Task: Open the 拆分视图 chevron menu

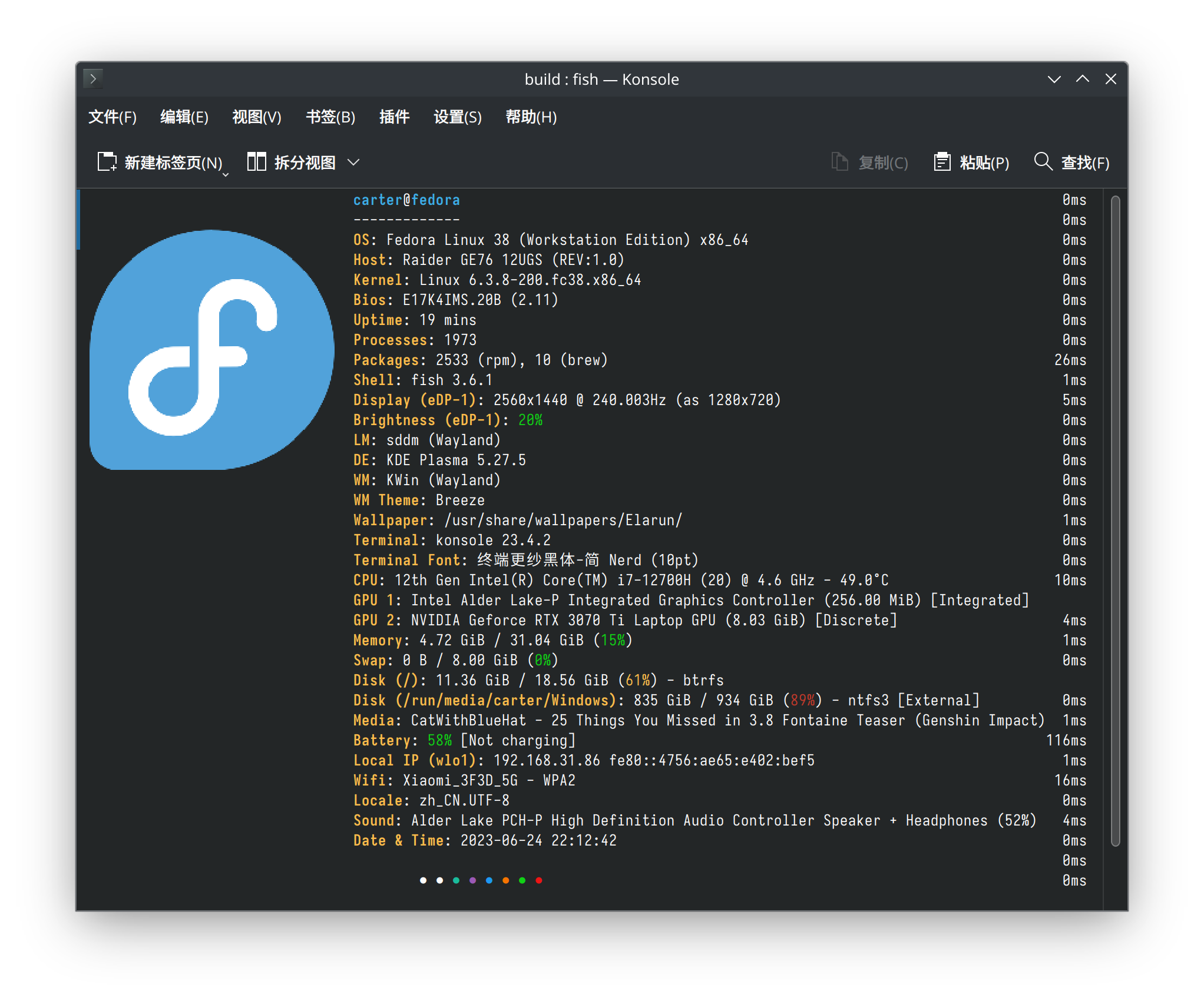Action: click(353, 163)
